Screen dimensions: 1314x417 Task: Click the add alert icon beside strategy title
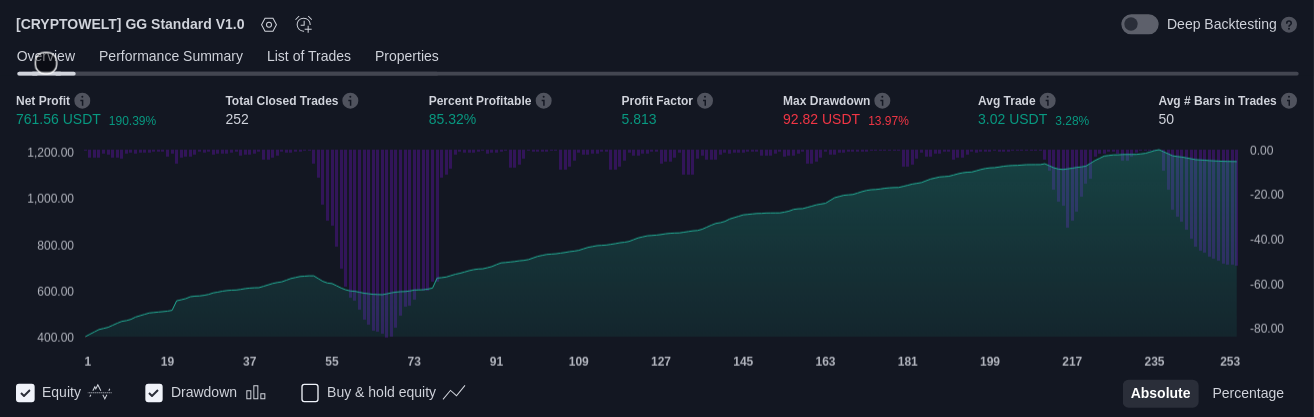point(304,25)
